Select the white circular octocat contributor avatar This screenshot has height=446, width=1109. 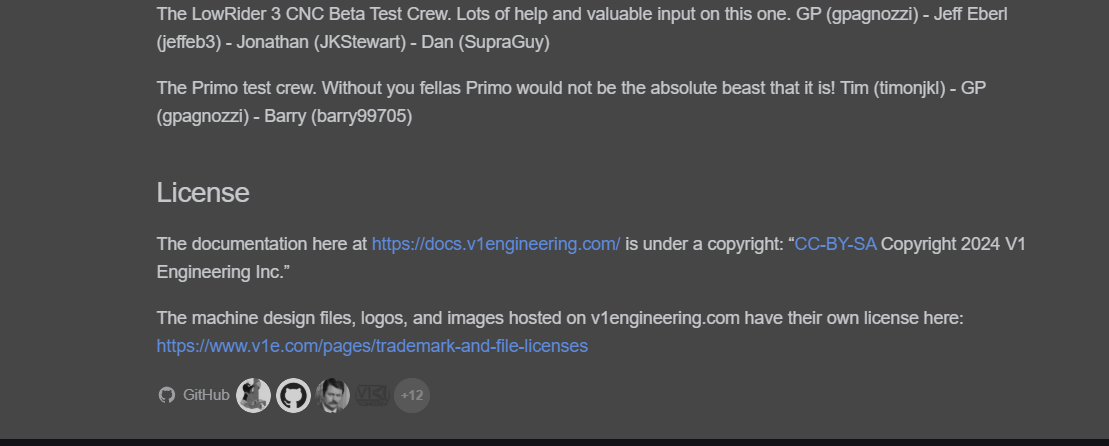tap(293, 395)
